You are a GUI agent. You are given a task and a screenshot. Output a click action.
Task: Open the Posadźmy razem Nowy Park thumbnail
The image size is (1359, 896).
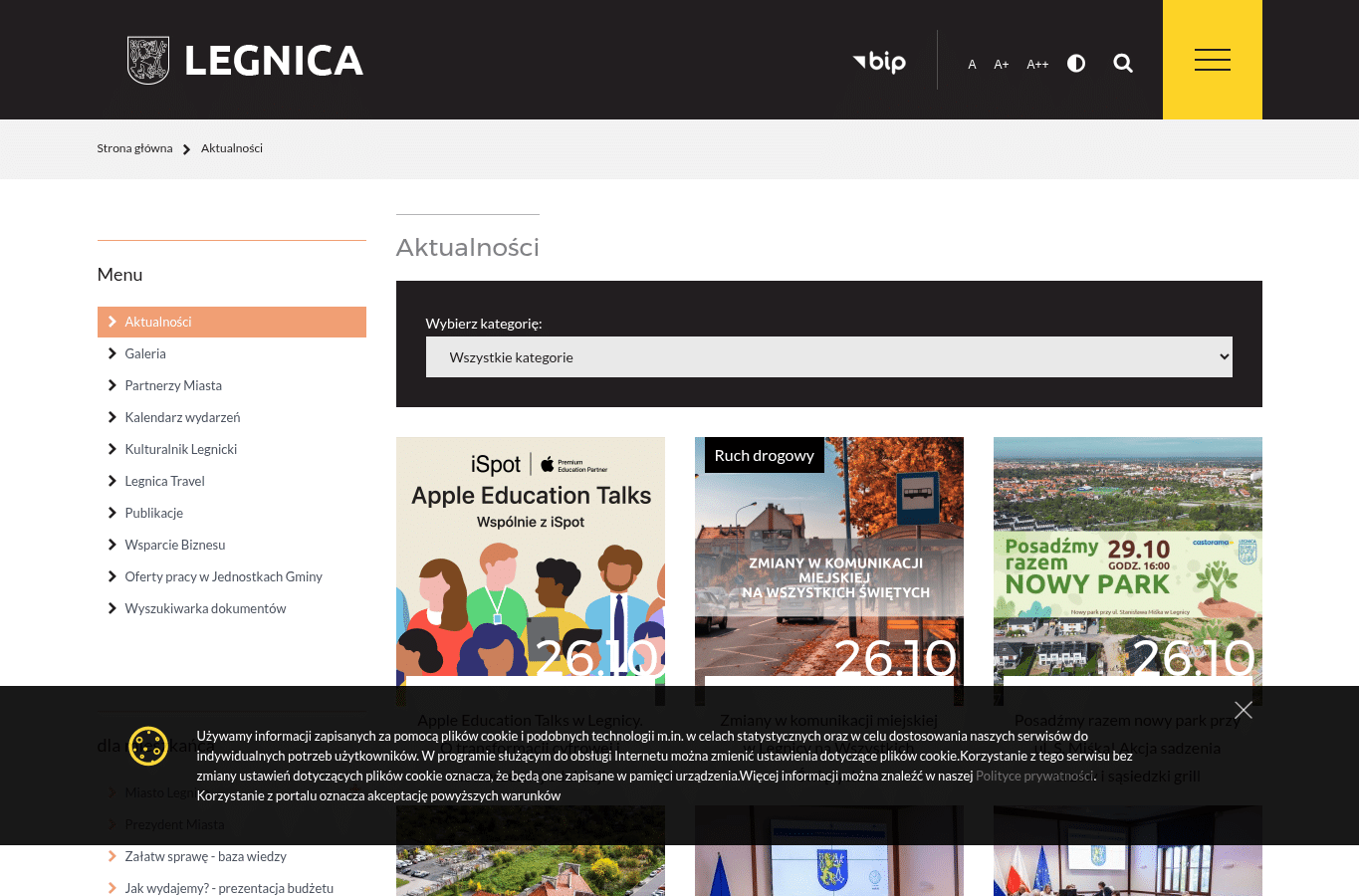tap(1128, 571)
